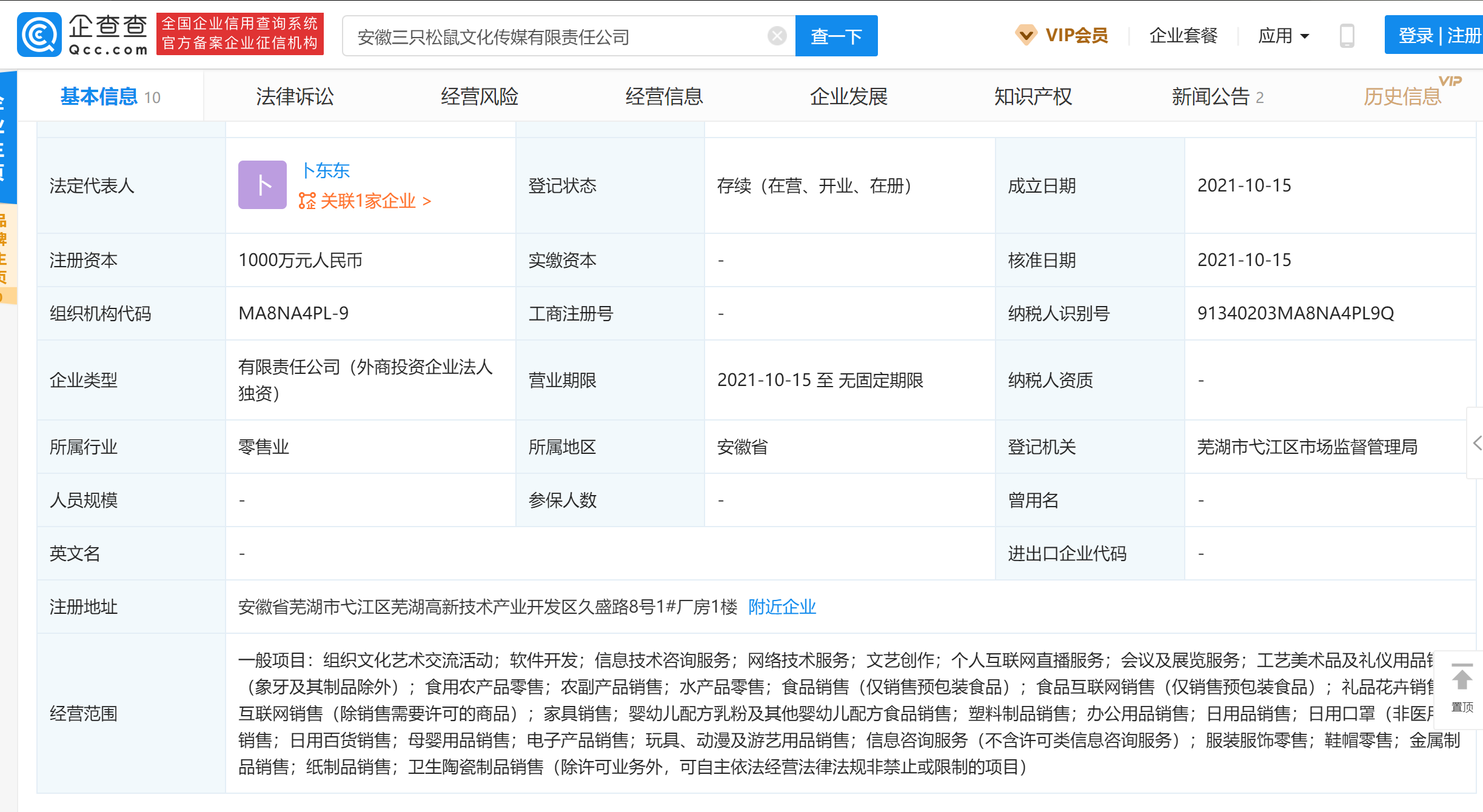This screenshot has width=1483, height=812.
Task: Select the 知识产权 tab
Action: pos(1033,96)
